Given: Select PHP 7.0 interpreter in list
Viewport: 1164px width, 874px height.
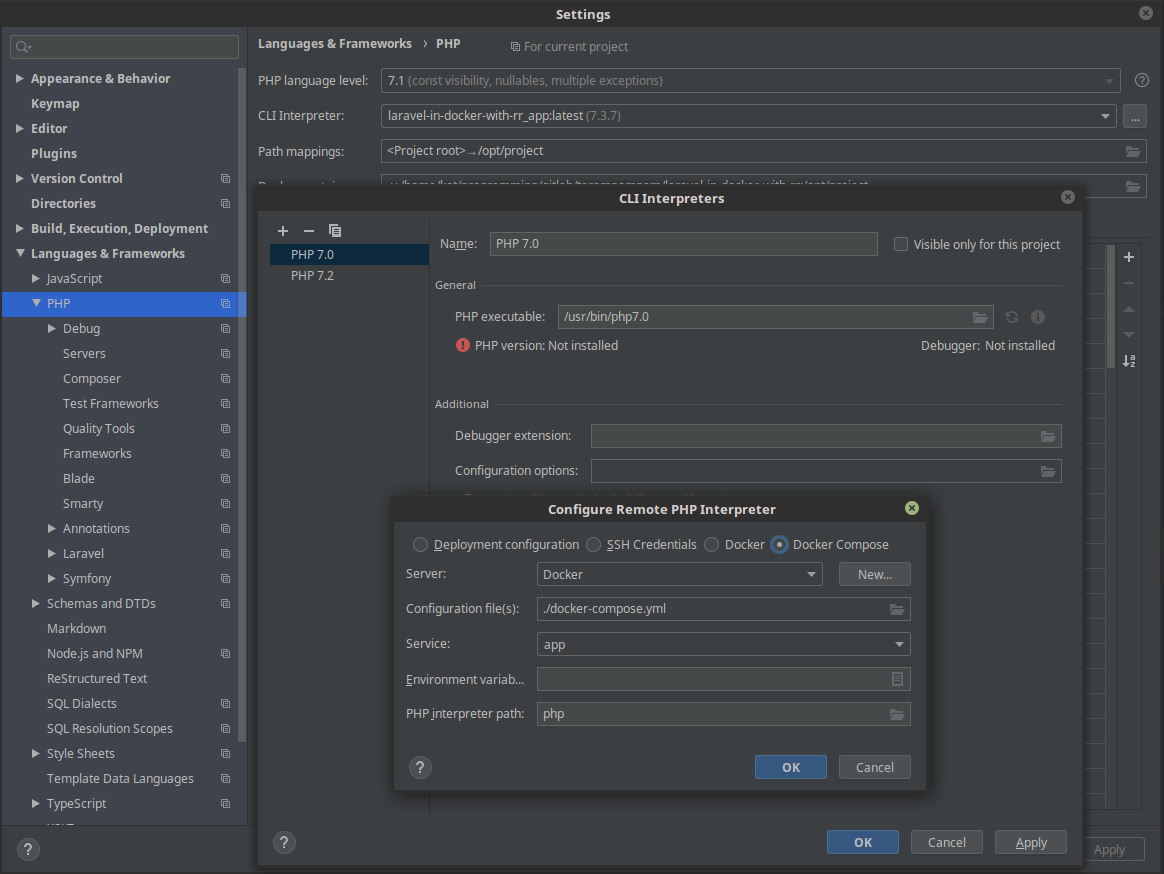Looking at the screenshot, I should click(x=349, y=255).
